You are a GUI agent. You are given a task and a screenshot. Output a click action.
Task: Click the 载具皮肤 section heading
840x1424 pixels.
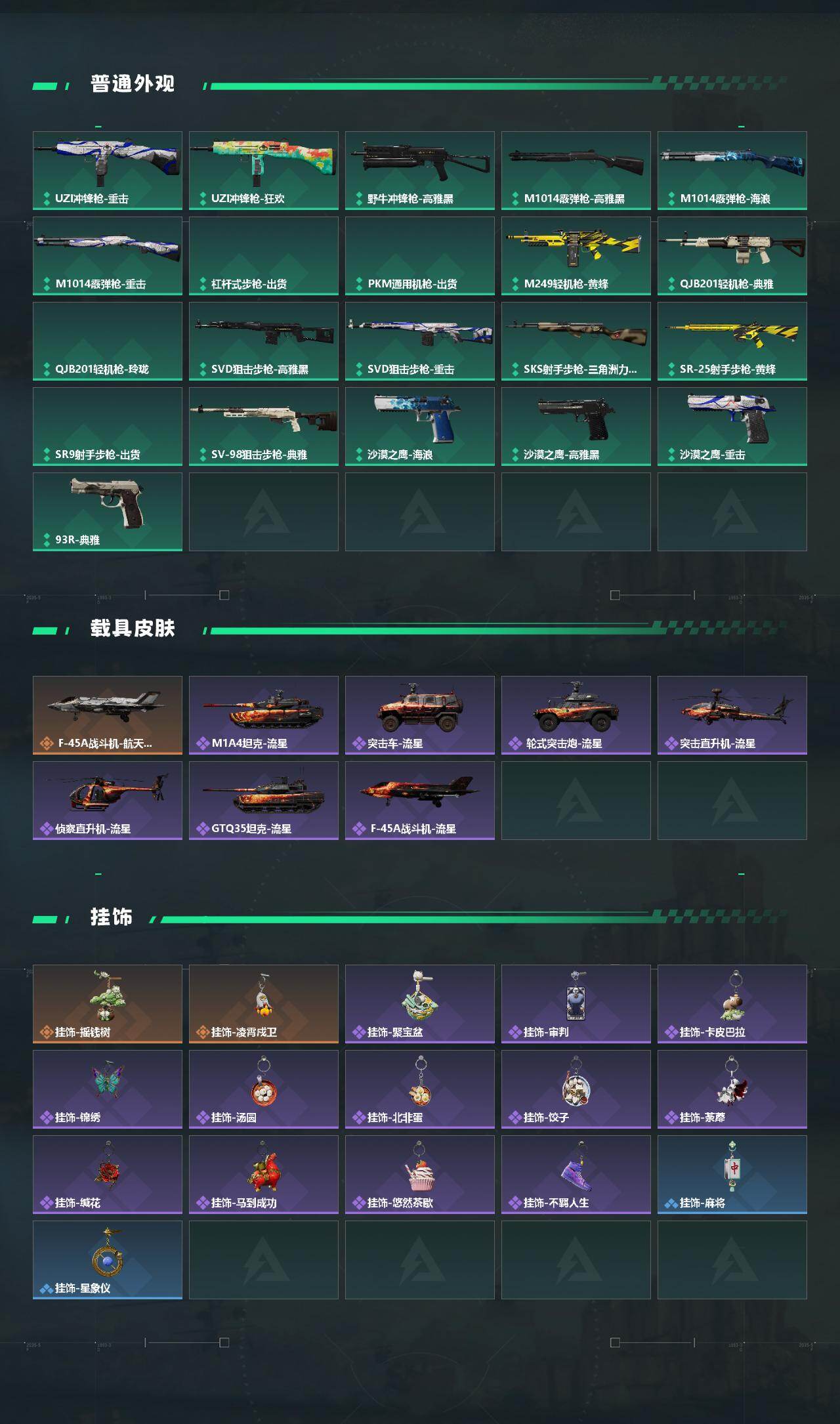[x=133, y=629]
